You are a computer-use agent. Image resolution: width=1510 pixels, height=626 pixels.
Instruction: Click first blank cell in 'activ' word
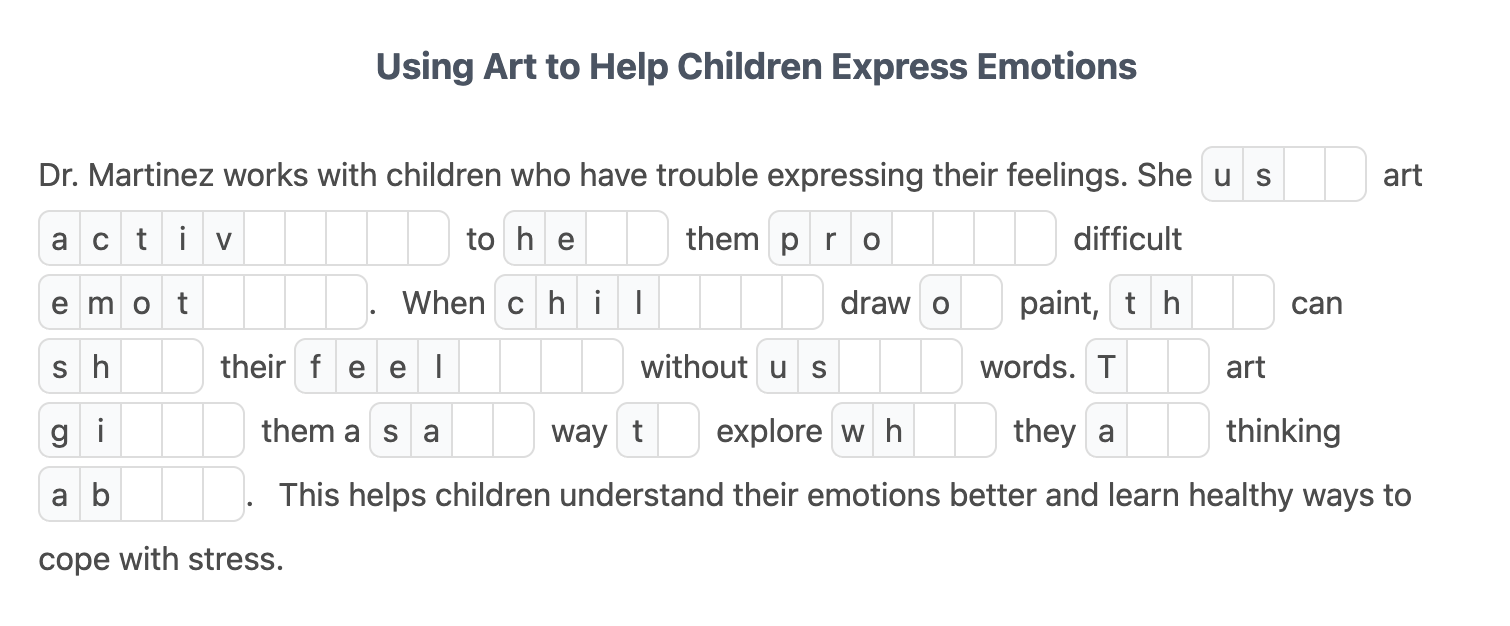pos(264,239)
